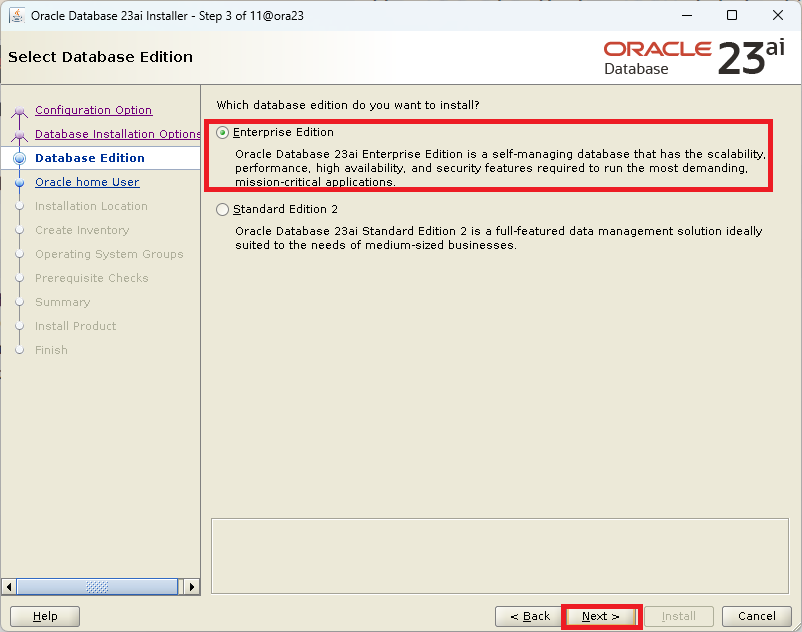802x632 pixels.
Task: Click the Operating System Groups step text
Action: point(109,254)
